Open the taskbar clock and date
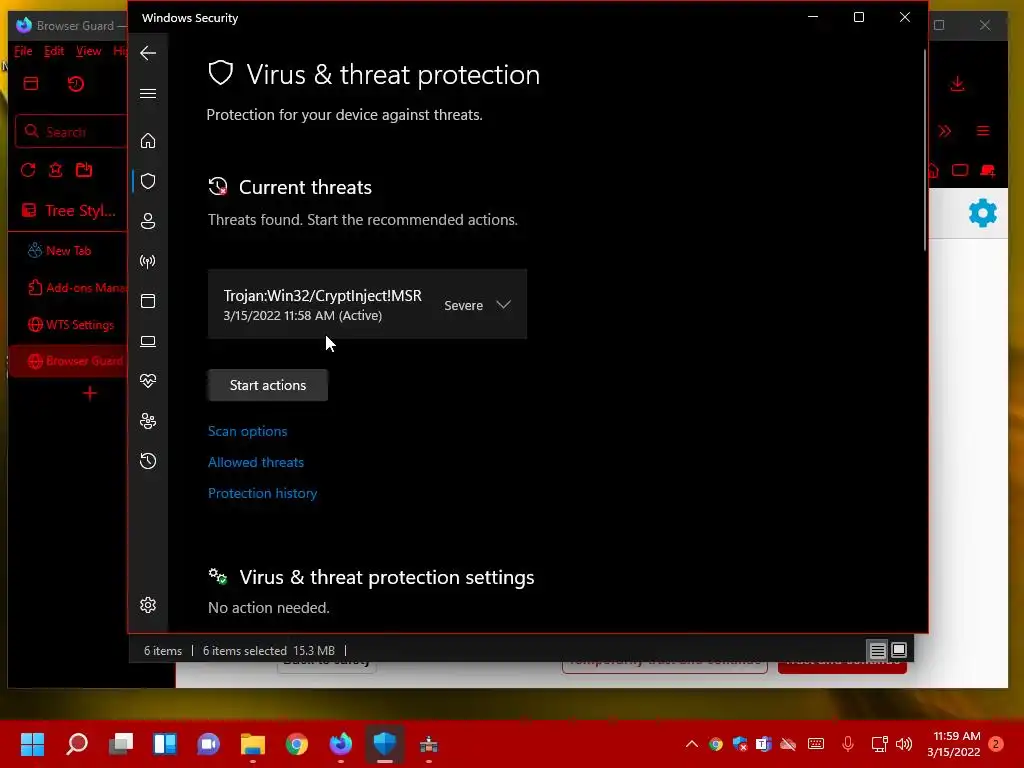Viewport: 1024px width, 768px height. 954,744
